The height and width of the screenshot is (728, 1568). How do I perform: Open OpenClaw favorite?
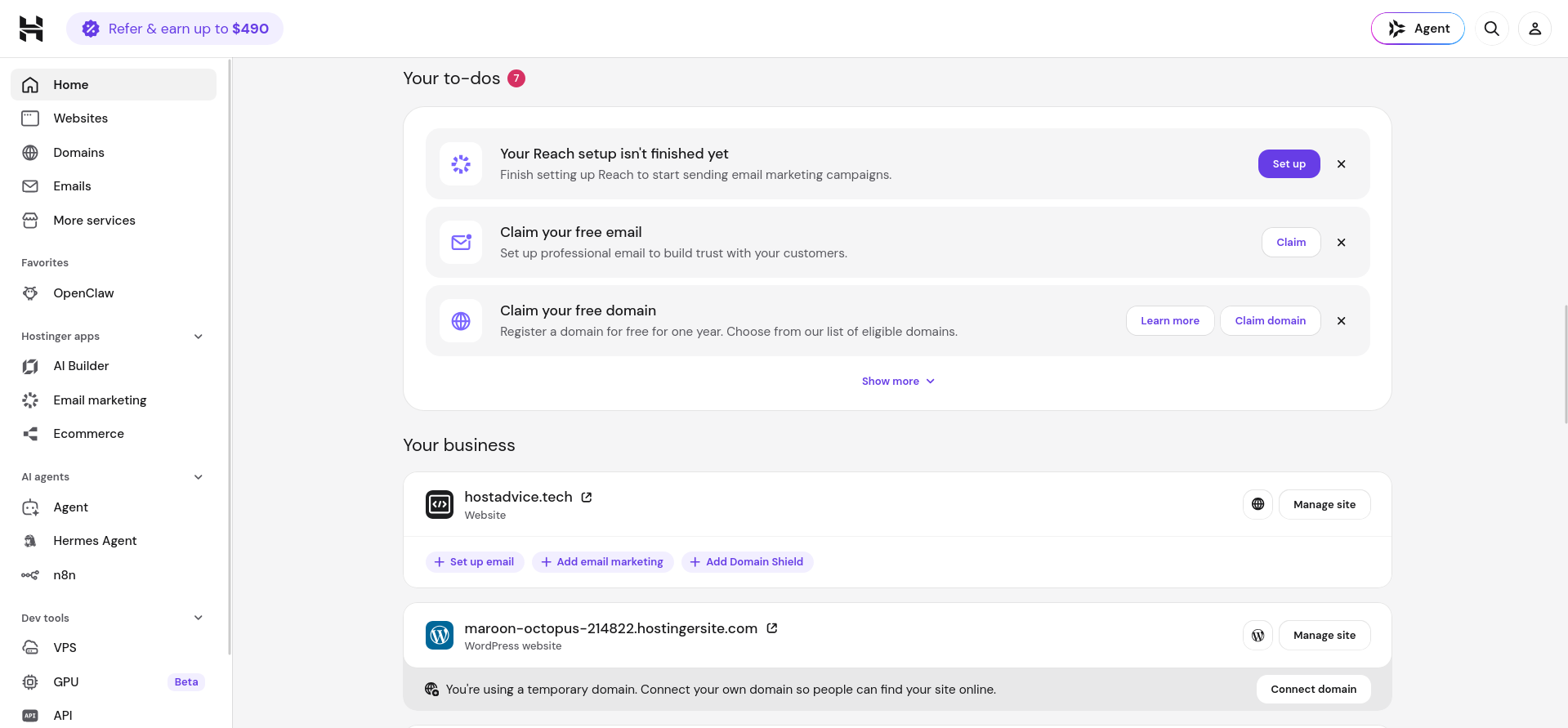tap(114, 293)
